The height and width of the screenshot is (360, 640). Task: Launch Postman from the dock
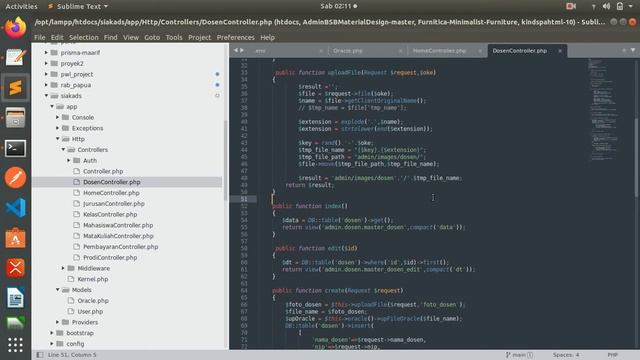tap(16, 178)
